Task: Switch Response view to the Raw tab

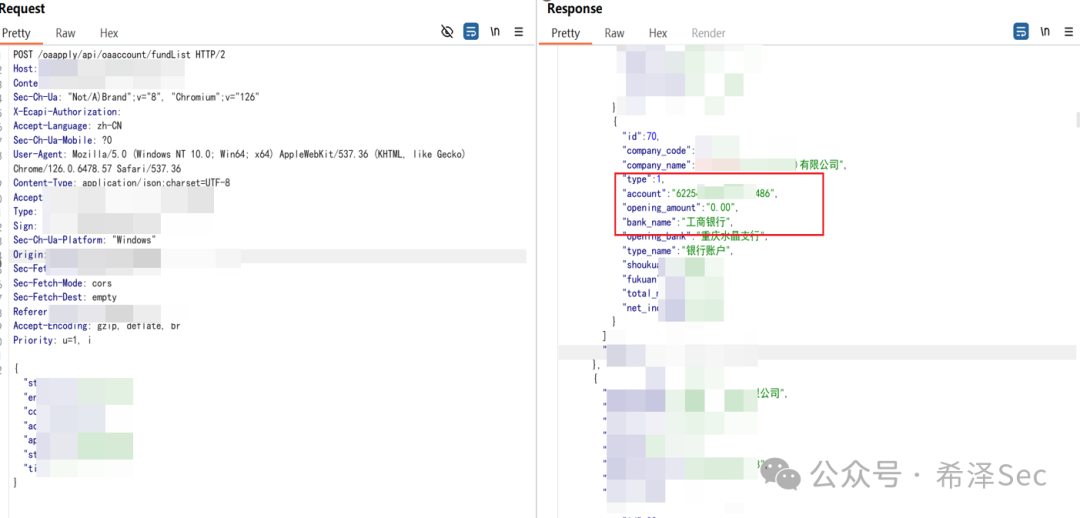Action: [x=614, y=33]
